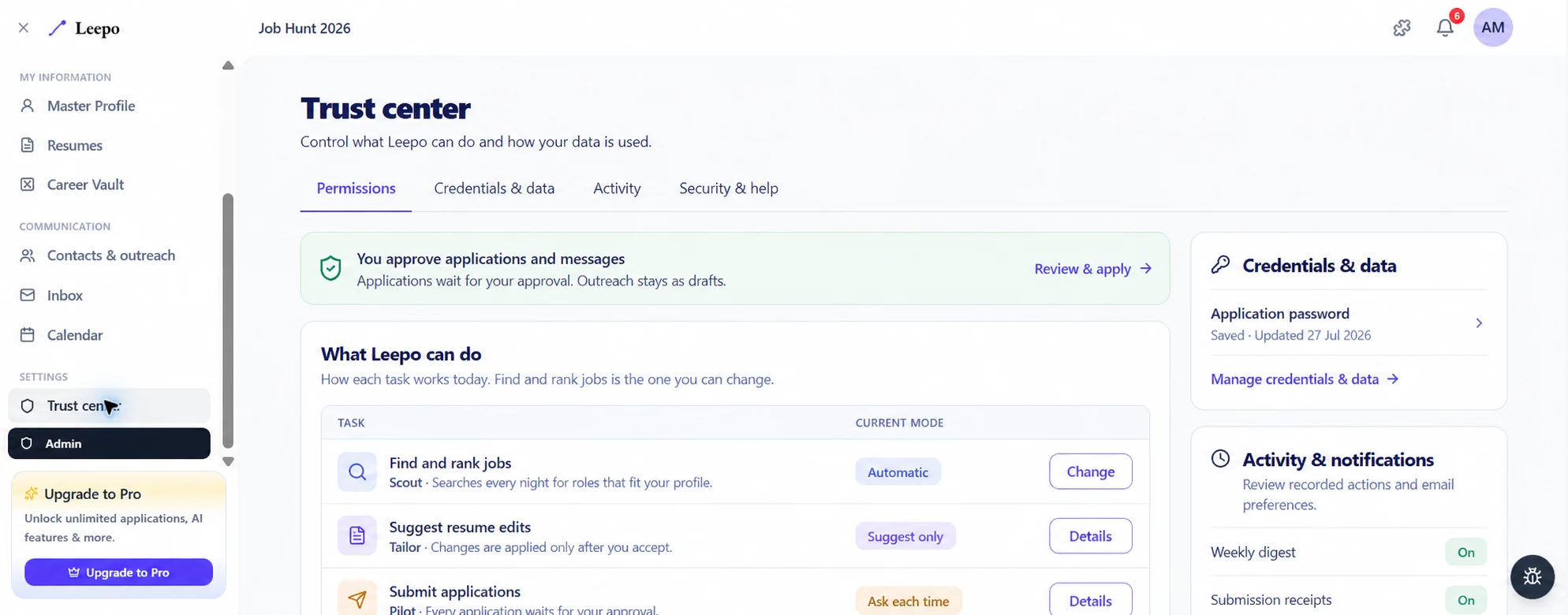
Task: Click the Weekly digest label
Action: click(x=1253, y=552)
